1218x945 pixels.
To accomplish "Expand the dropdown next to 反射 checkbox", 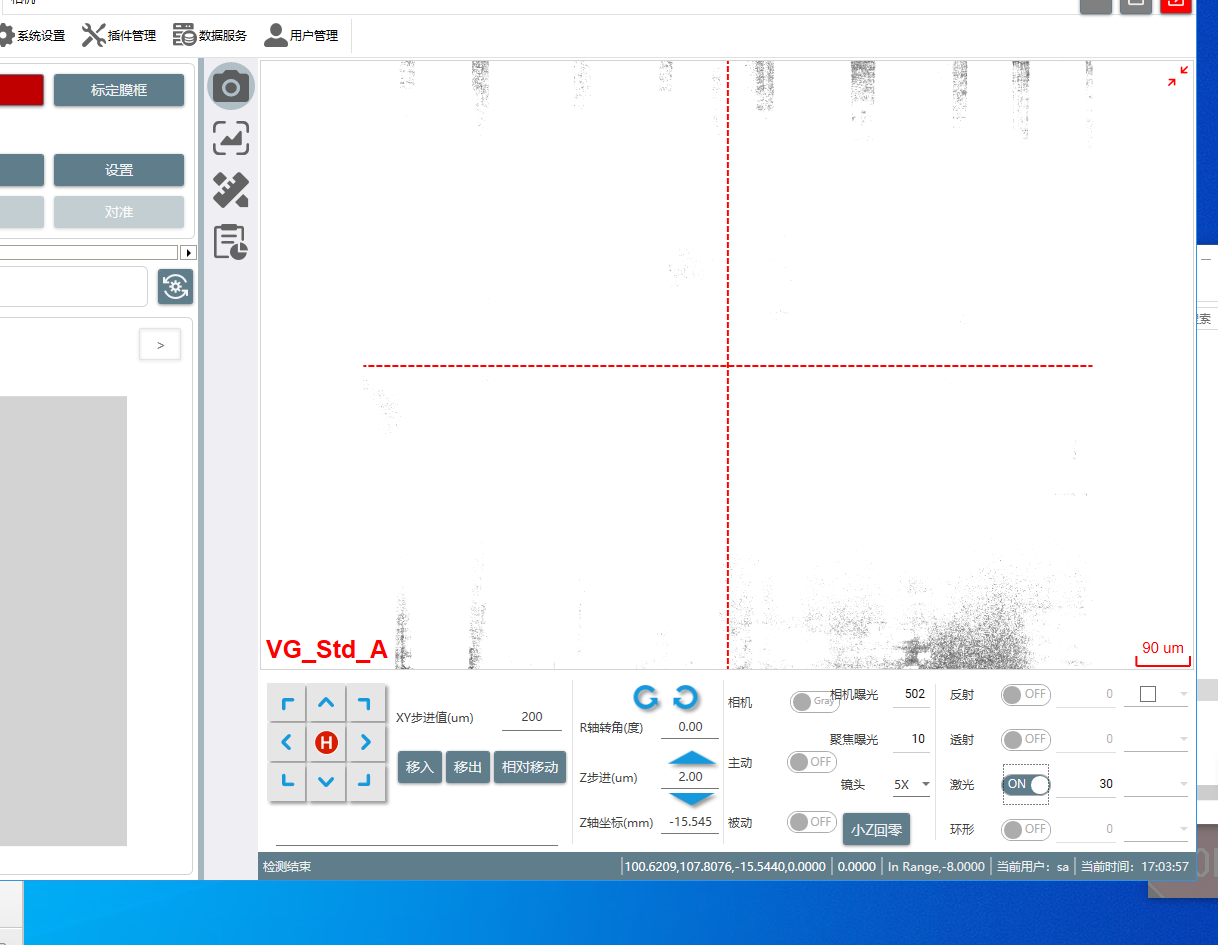I will 1183,694.
